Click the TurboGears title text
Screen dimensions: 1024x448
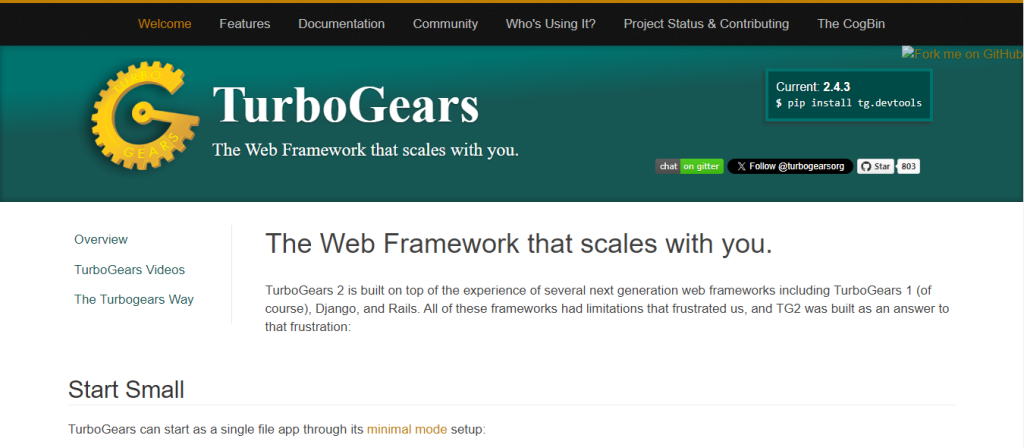click(345, 105)
